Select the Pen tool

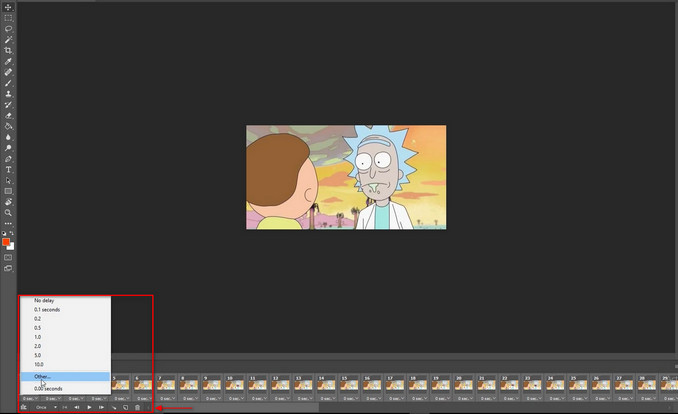8,159
